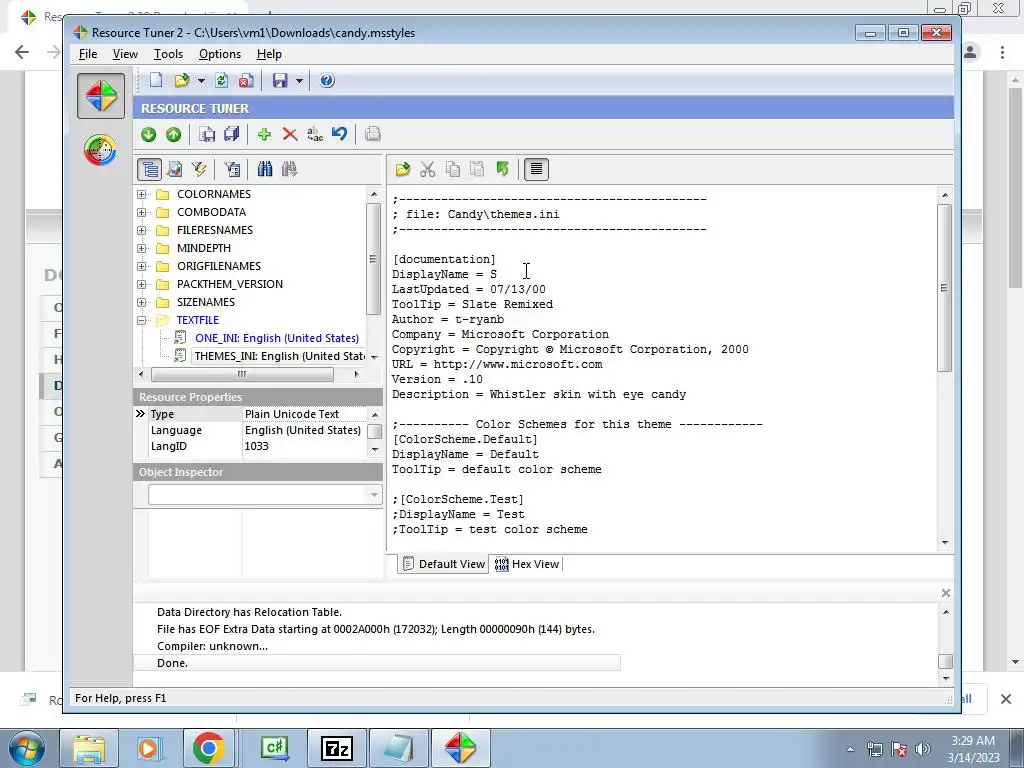Screen dimensions: 1024x768
Task: Click the filter list options icon
Action: (232, 169)
